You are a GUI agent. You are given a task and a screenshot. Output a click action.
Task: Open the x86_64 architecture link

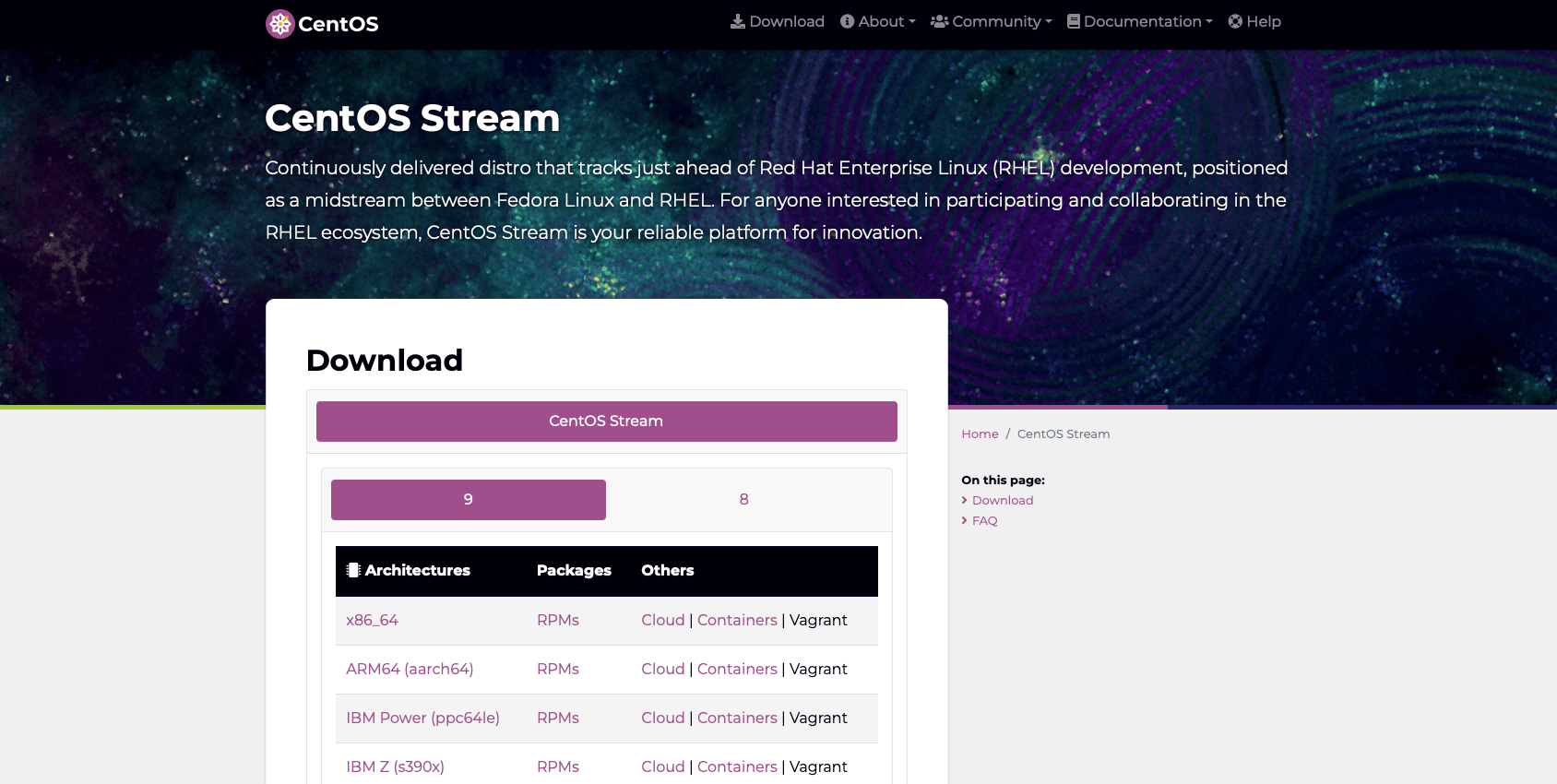tap(372, 620)
